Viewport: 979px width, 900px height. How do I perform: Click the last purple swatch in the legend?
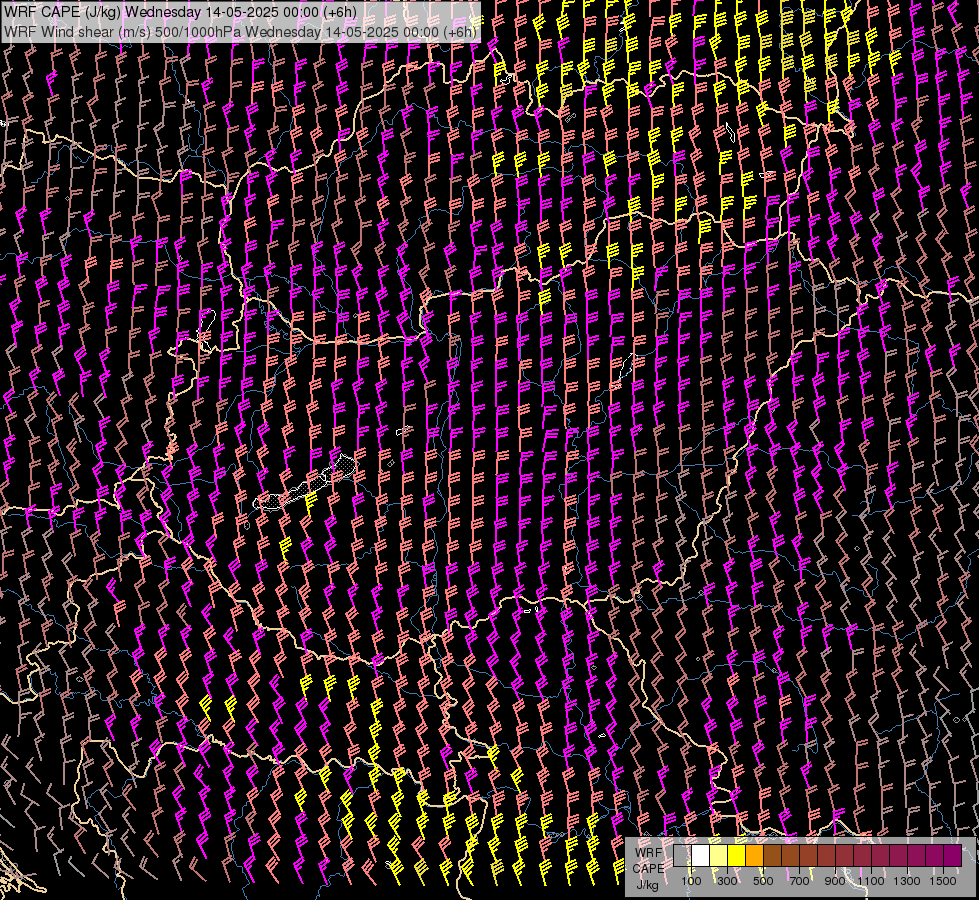pyautogui.click(x=952, y=855)
